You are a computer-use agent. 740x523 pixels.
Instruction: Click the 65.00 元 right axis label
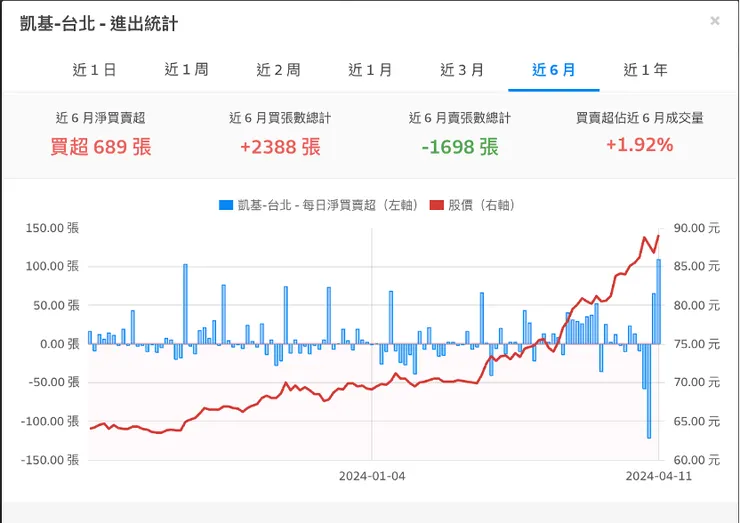pos(697,421)
